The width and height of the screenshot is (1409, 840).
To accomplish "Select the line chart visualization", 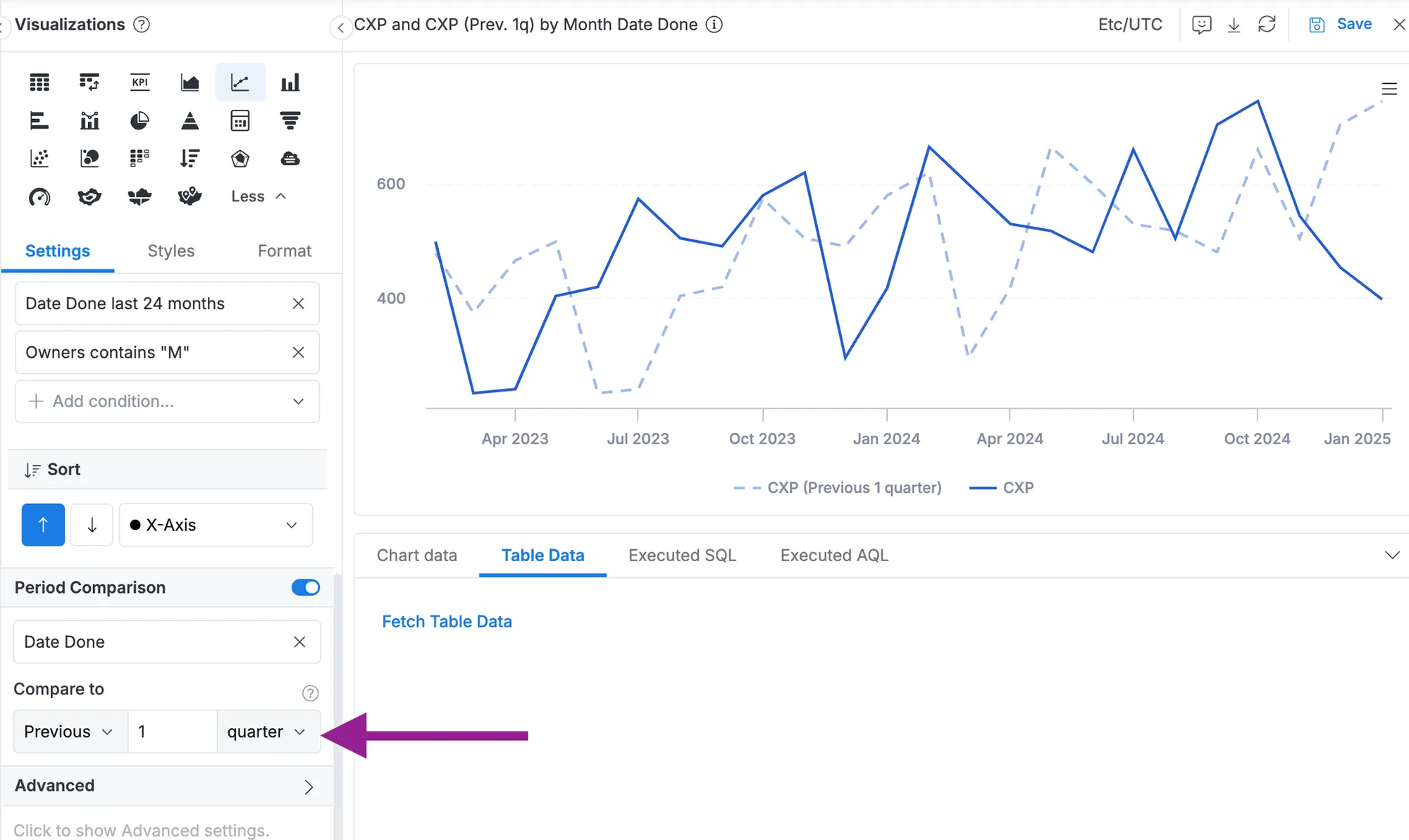I will (240, 82).
